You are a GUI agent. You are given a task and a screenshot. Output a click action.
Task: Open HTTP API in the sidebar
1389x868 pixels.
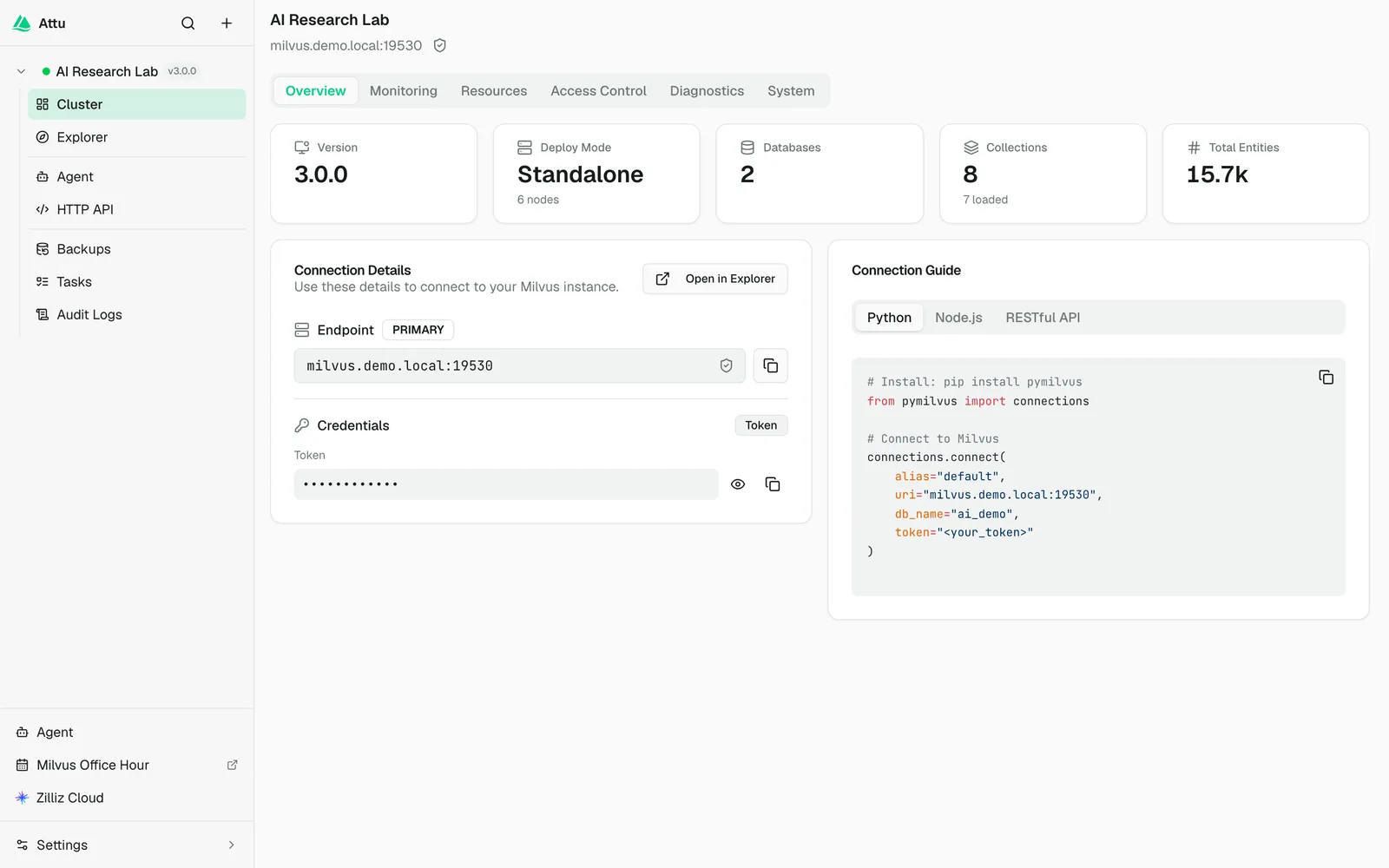137,209
